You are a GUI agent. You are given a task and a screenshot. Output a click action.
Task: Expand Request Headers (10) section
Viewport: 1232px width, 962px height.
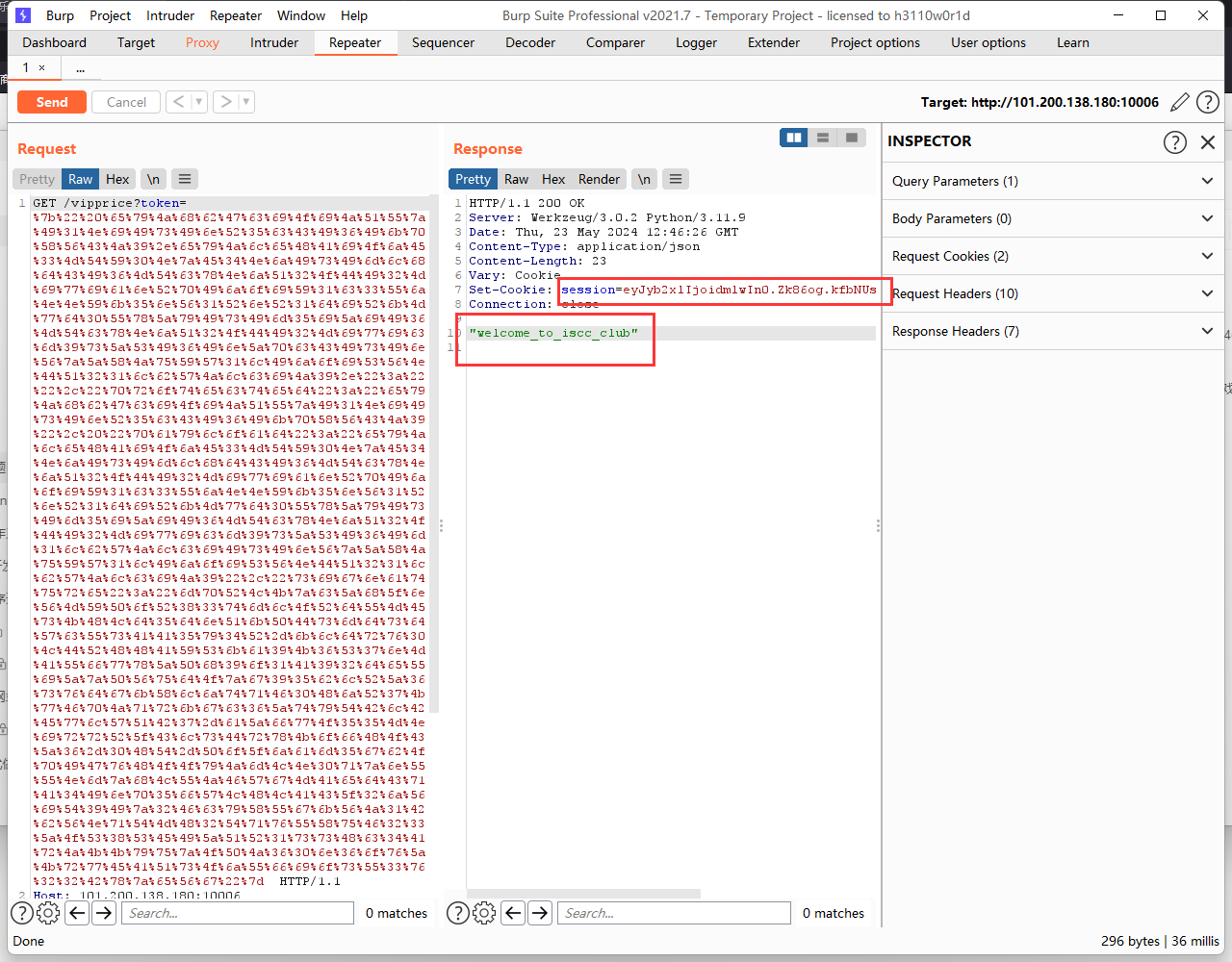pos(1052,293)
